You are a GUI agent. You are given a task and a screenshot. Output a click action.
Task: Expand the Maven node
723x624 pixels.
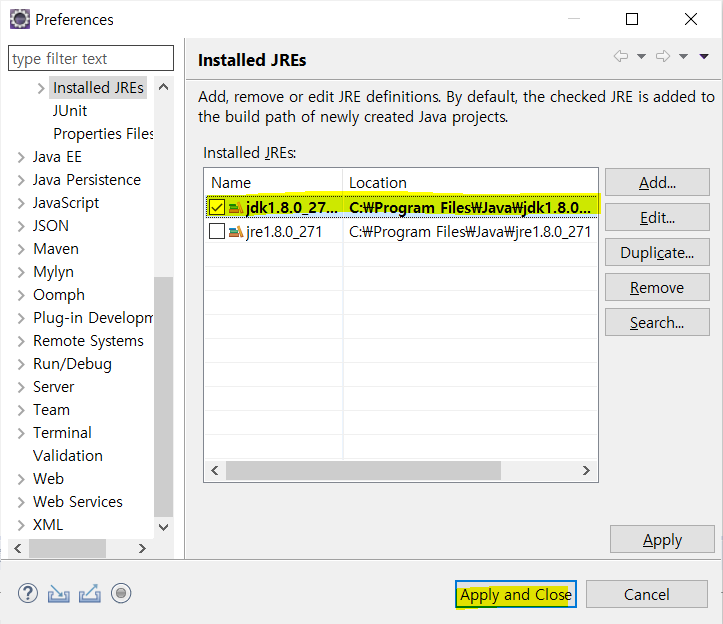click(x=21, y=250)
